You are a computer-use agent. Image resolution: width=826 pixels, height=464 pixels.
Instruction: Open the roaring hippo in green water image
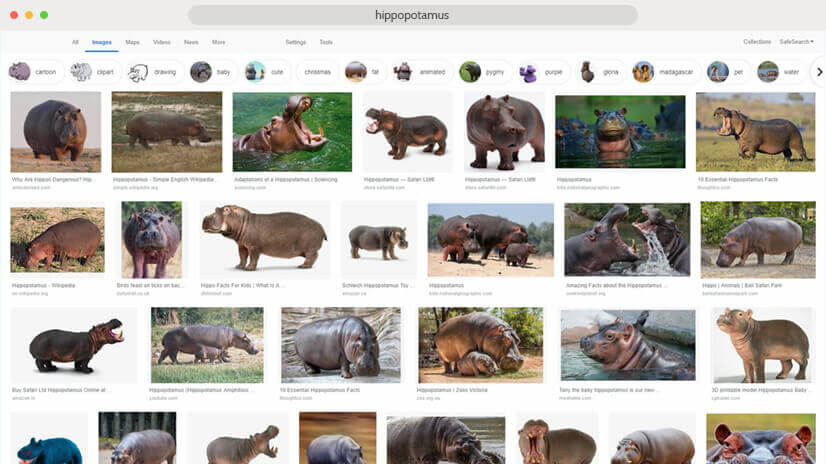point(292,132)
